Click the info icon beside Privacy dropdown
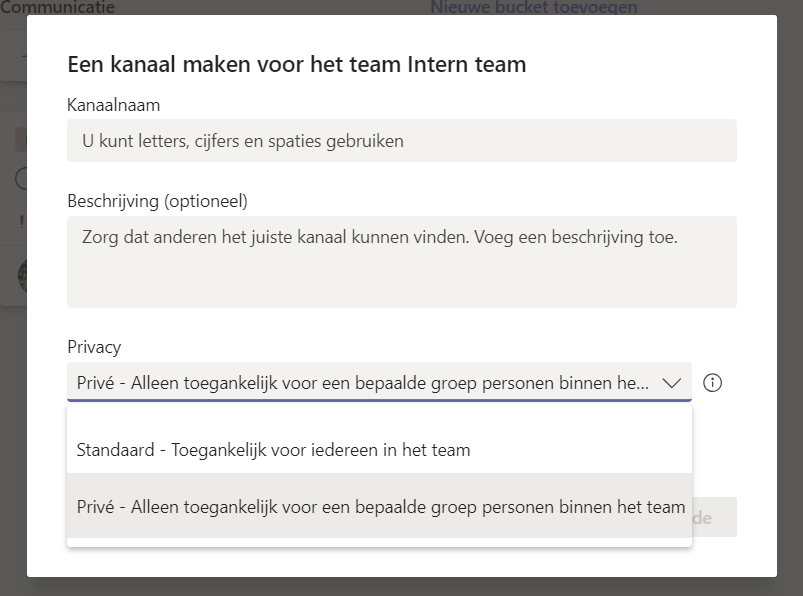803x596 pixels. pos(712,382)
